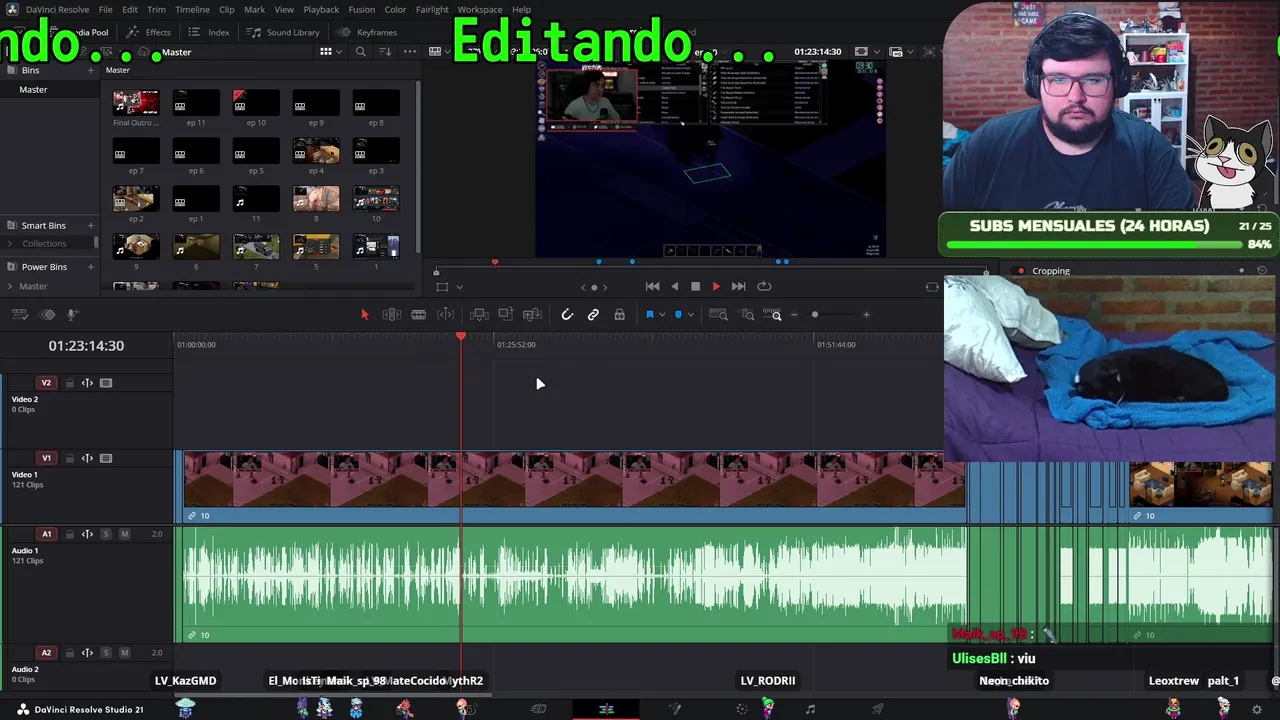Viewport: 1280px width, 720px height.
Task: Lock the Video 2 track
Action: 69,383
